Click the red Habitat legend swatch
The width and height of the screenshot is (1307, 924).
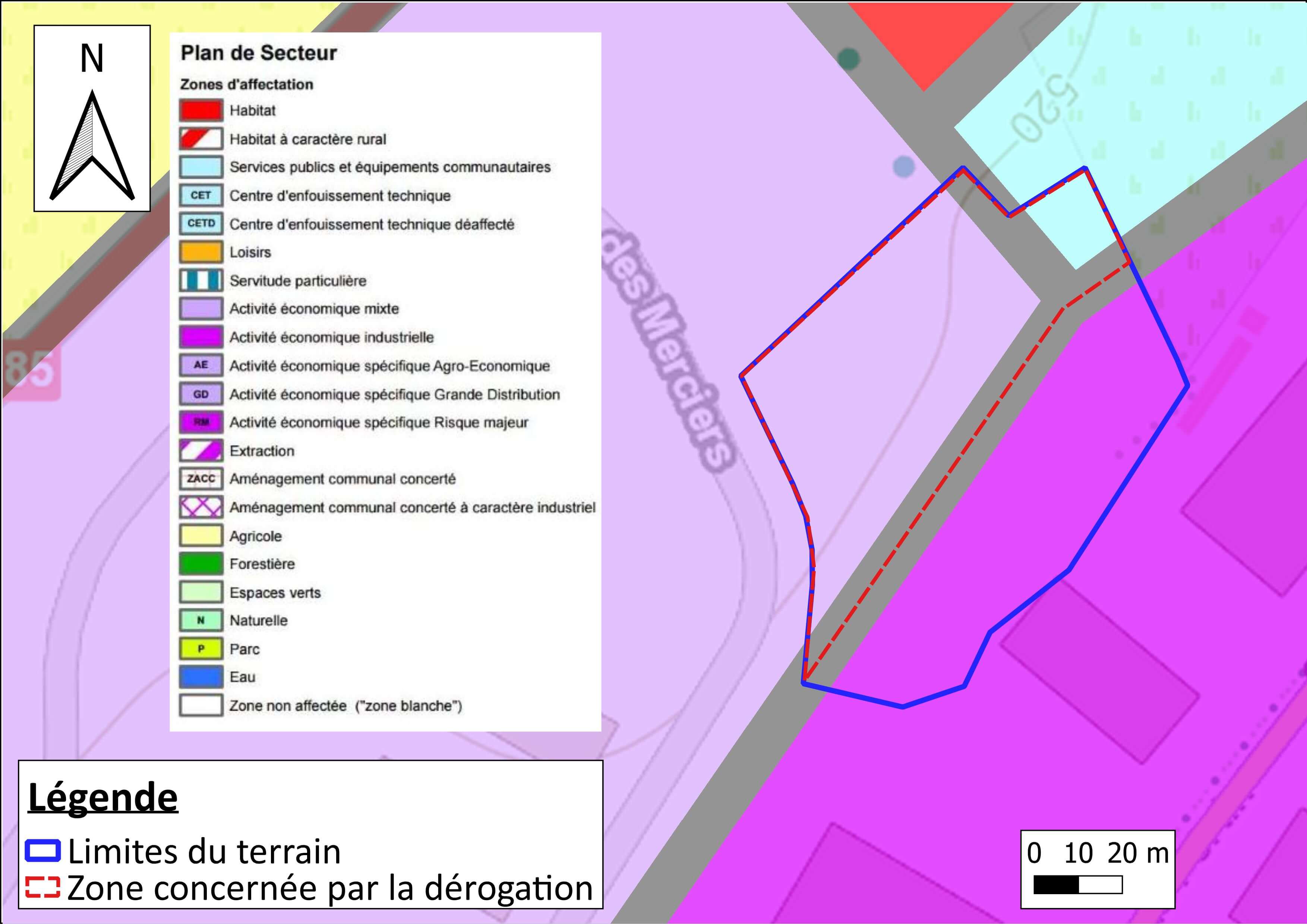201,110
